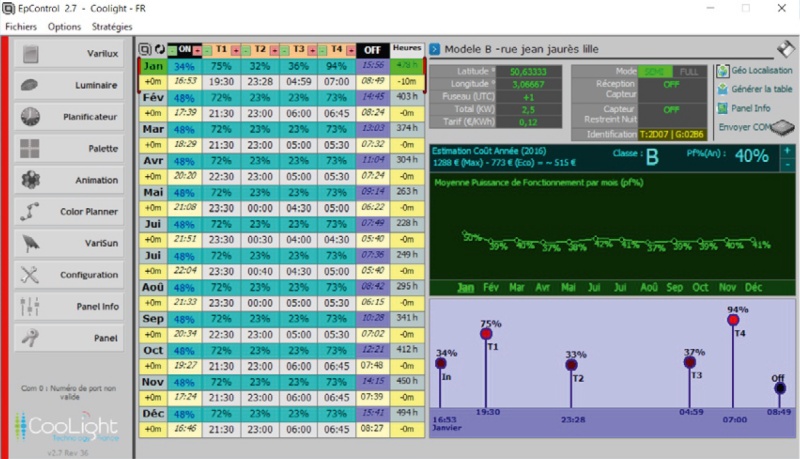Click the Jan T1 time cell 19:30
The width and height of the screenshot is (800, 459).
coord(221,82)
